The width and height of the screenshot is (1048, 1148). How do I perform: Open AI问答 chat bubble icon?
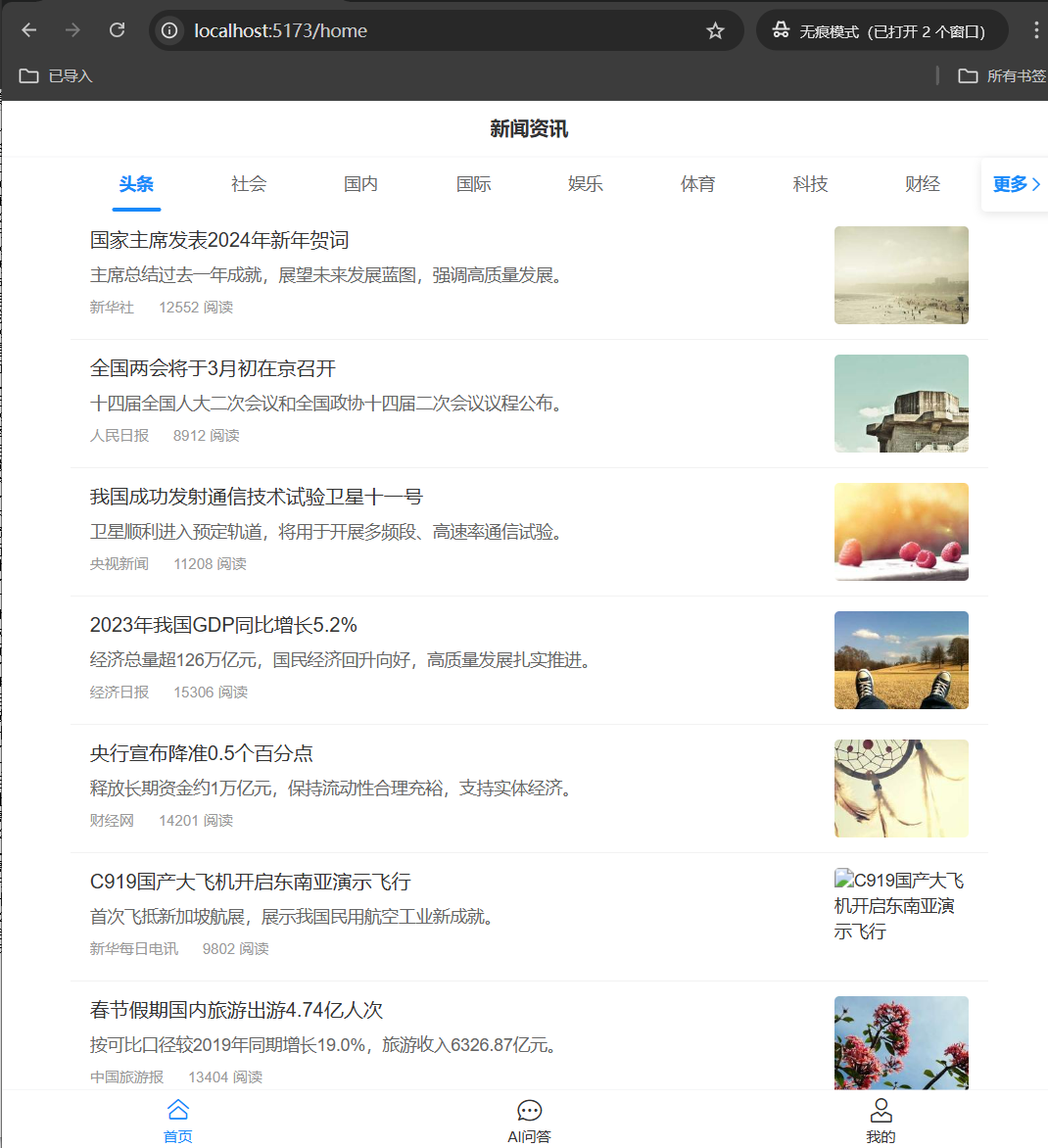[x=529, y=1119]
